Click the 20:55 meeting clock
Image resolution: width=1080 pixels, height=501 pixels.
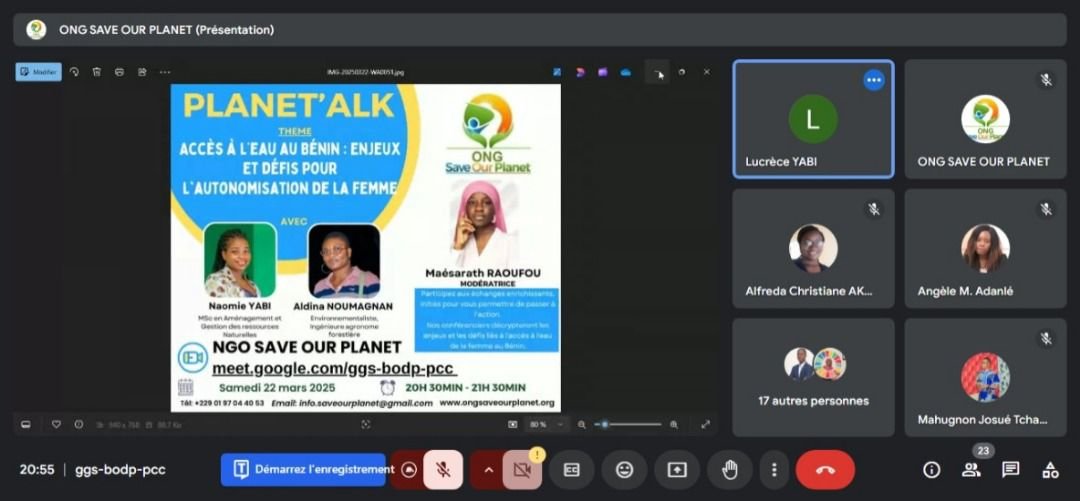click(37, 470)
